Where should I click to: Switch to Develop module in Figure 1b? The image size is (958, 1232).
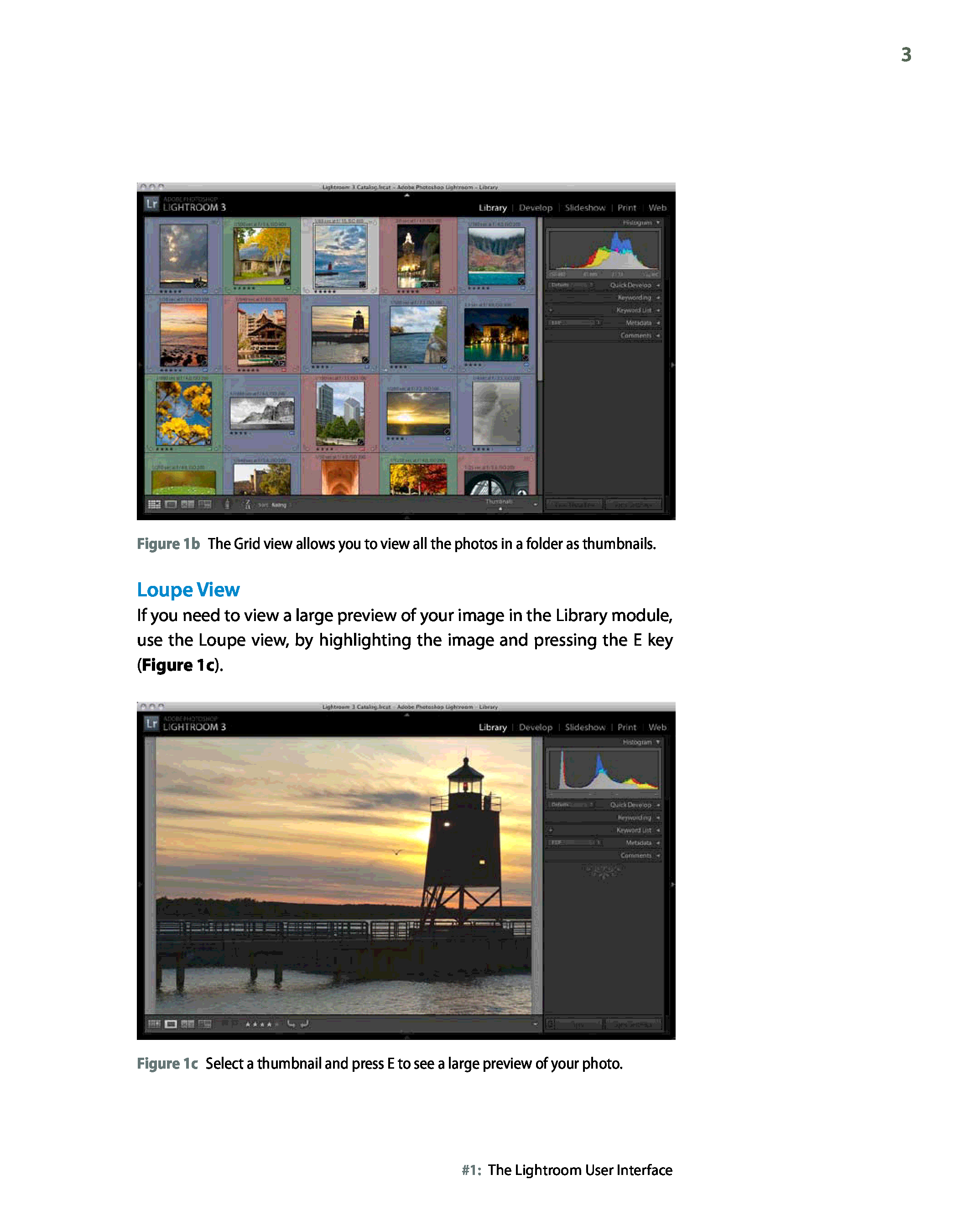click(x=536, y=208)
